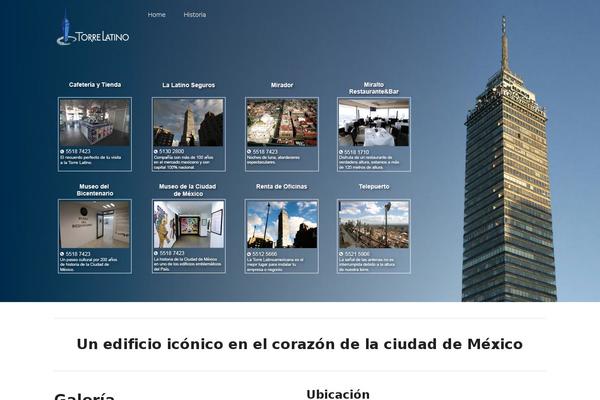
Task: Click the phone icon next to 5518 1710
Action: point(341,152)
